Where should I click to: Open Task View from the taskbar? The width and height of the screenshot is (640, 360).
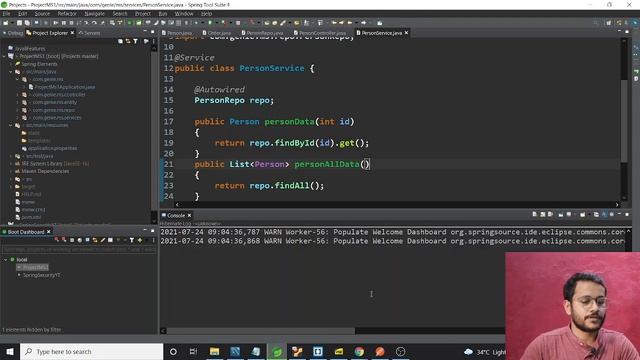tap(193, 351)
